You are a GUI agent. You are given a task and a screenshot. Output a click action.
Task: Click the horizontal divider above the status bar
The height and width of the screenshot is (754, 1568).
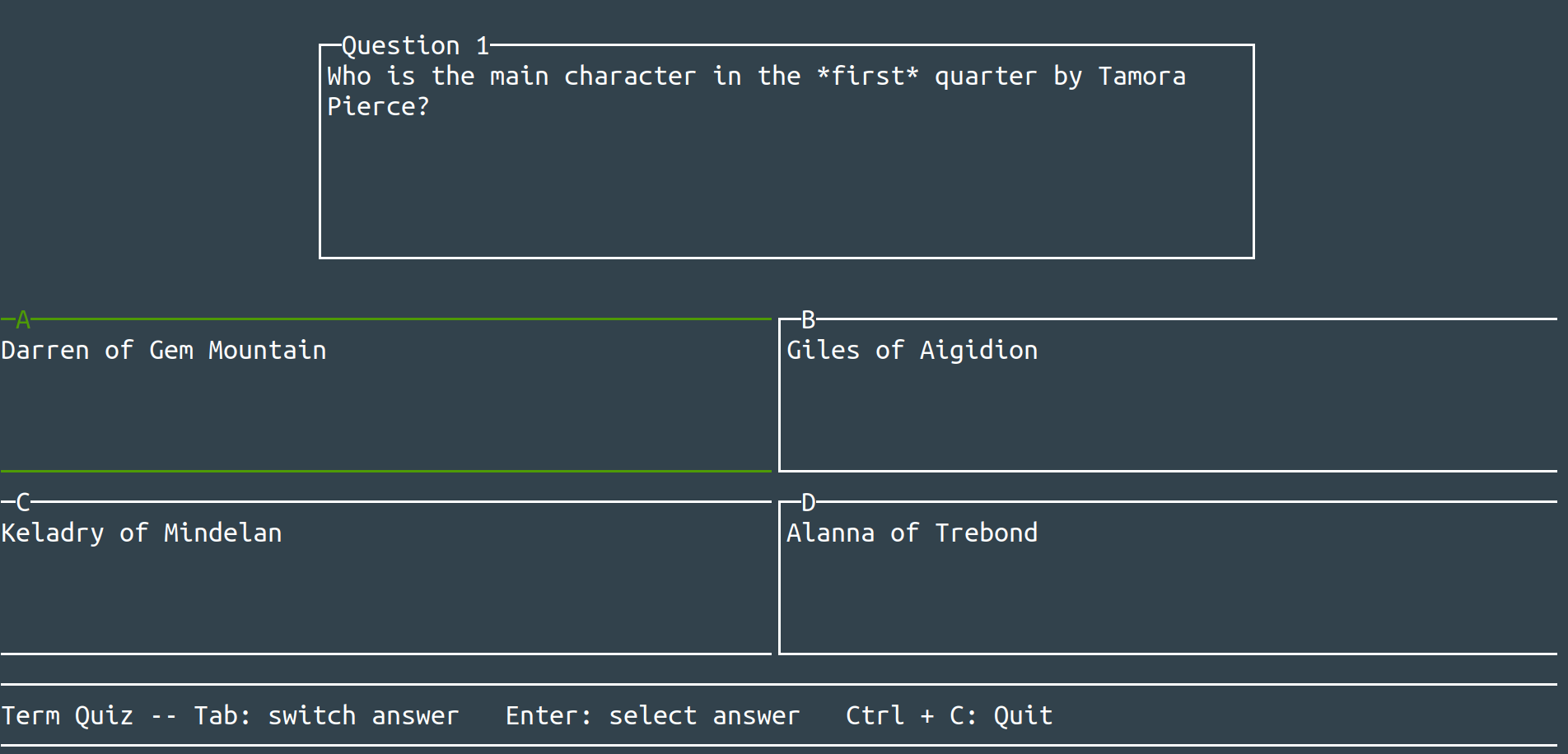[x=782, y=684]
